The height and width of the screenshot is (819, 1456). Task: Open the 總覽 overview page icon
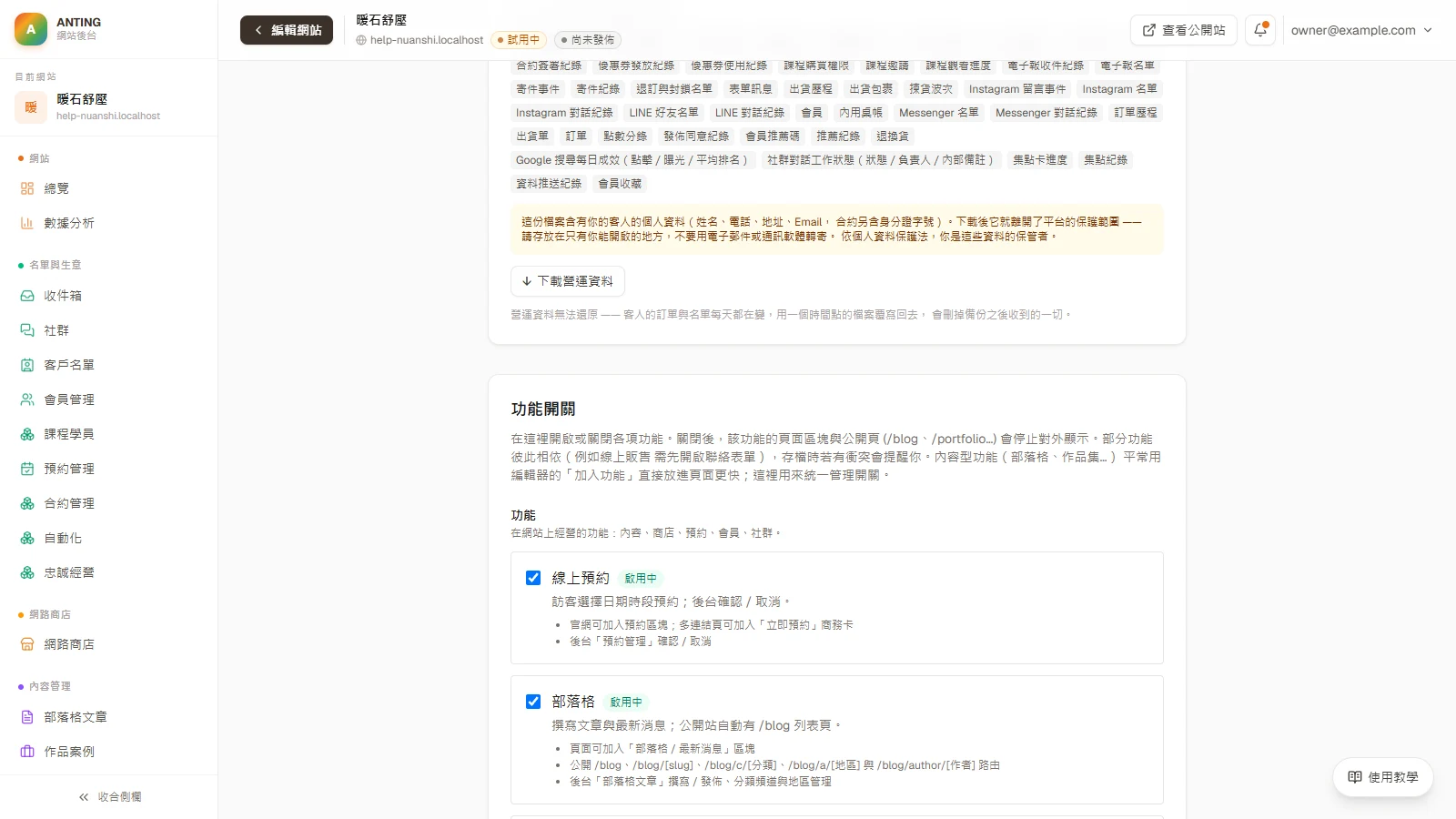click(27, 188)
